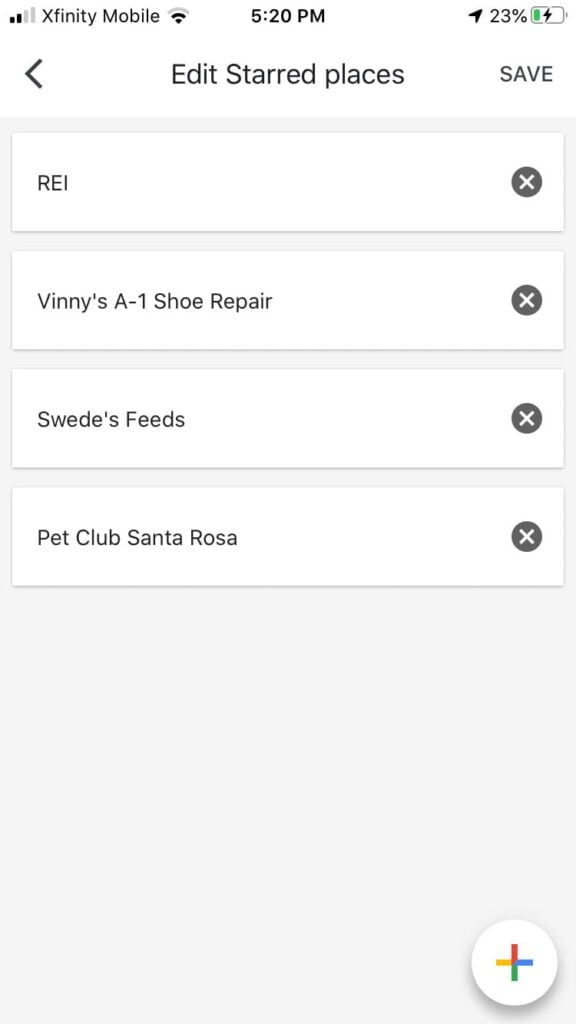Select the Pet Club Santa Rosa row
The height and width of the screenshot is (1024, 576).
[287, 537]
